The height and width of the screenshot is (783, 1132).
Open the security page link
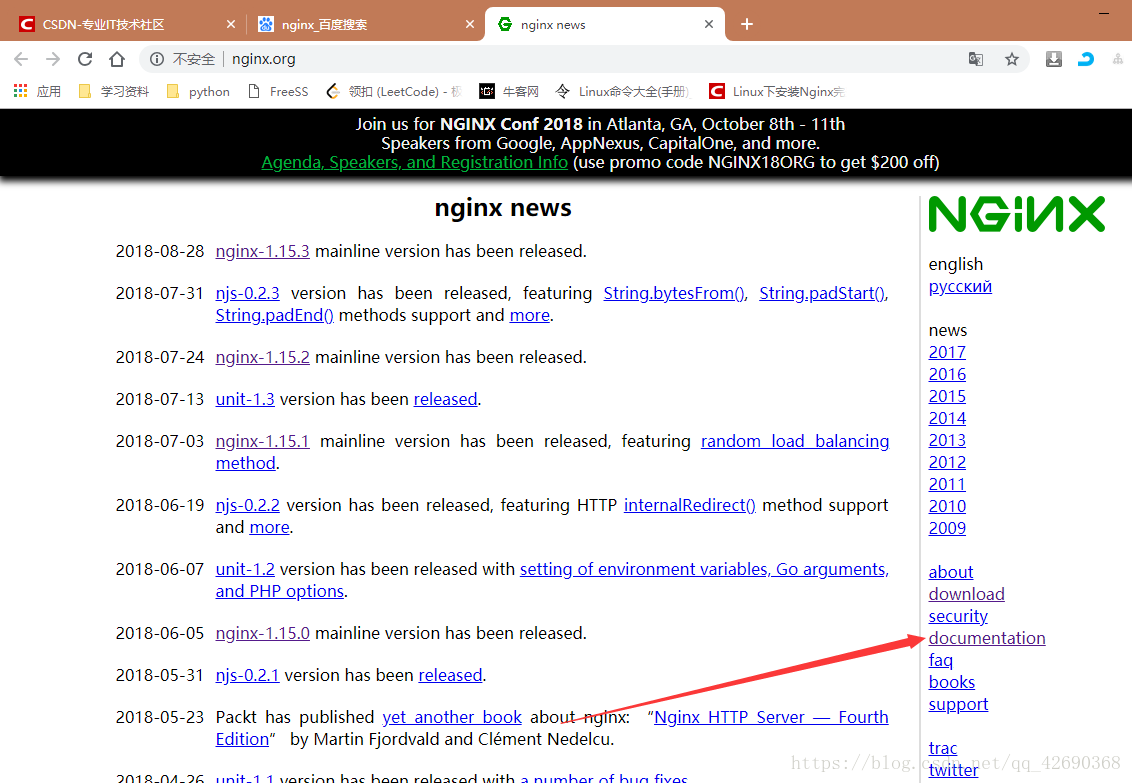tap(958, 616)
